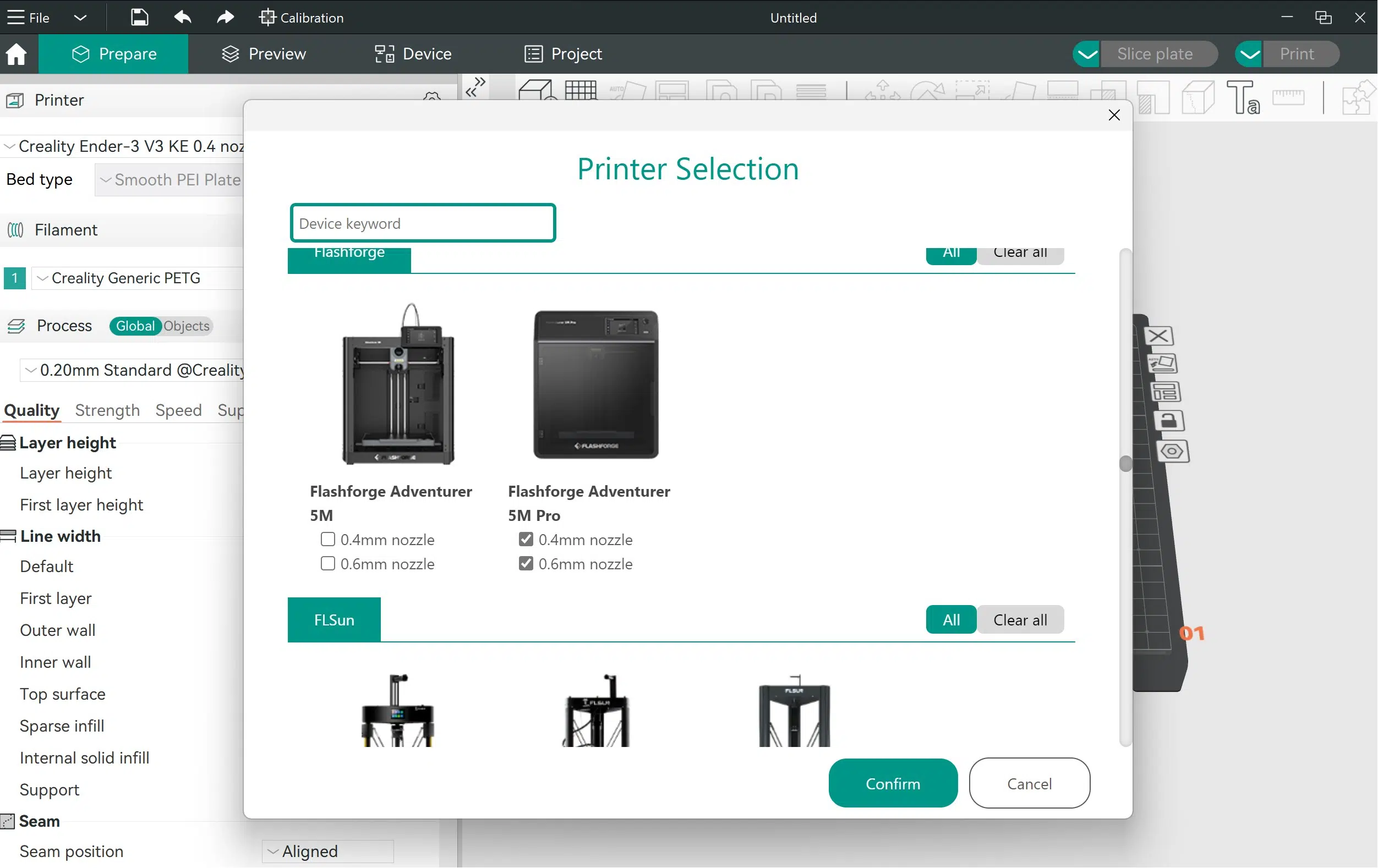Screen dimensions: 1378x868
Task: Click the Add object cube icon
Action: point(537,90)
